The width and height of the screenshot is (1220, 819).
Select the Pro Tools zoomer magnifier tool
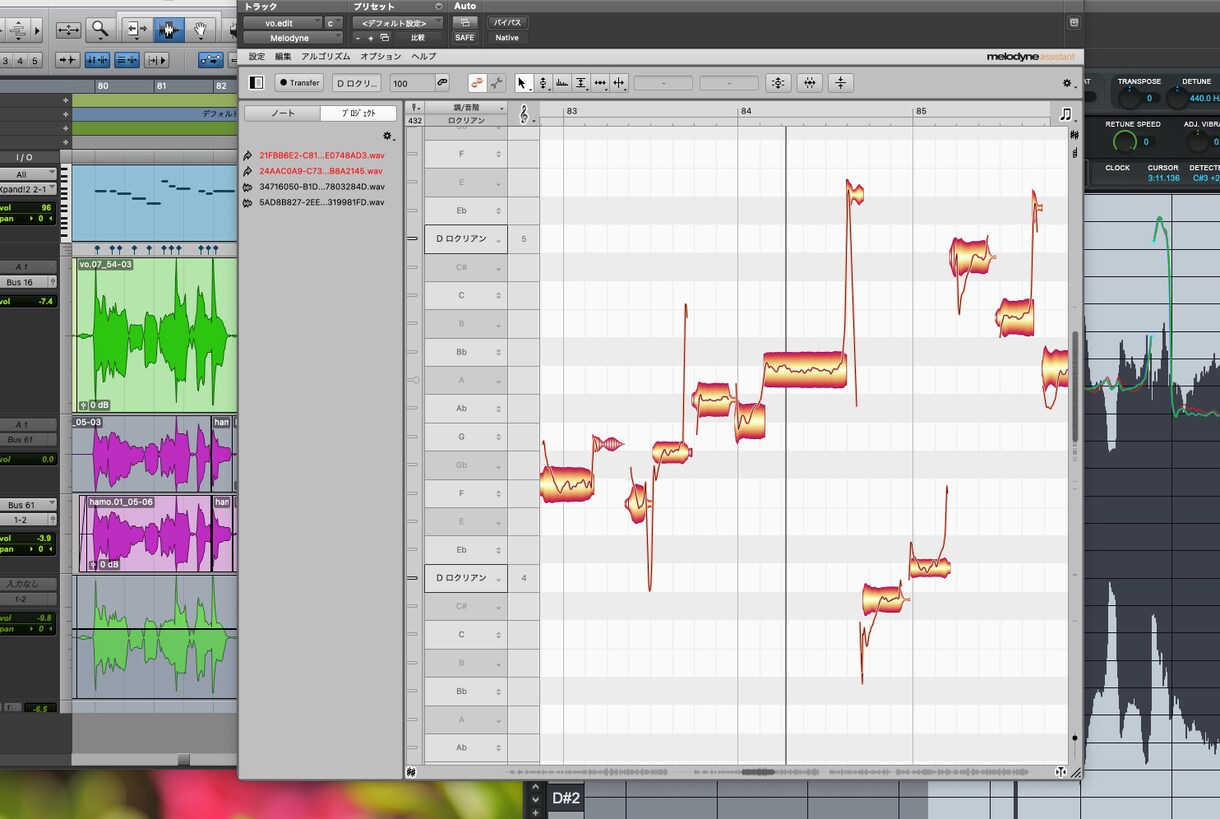(99, 29)
